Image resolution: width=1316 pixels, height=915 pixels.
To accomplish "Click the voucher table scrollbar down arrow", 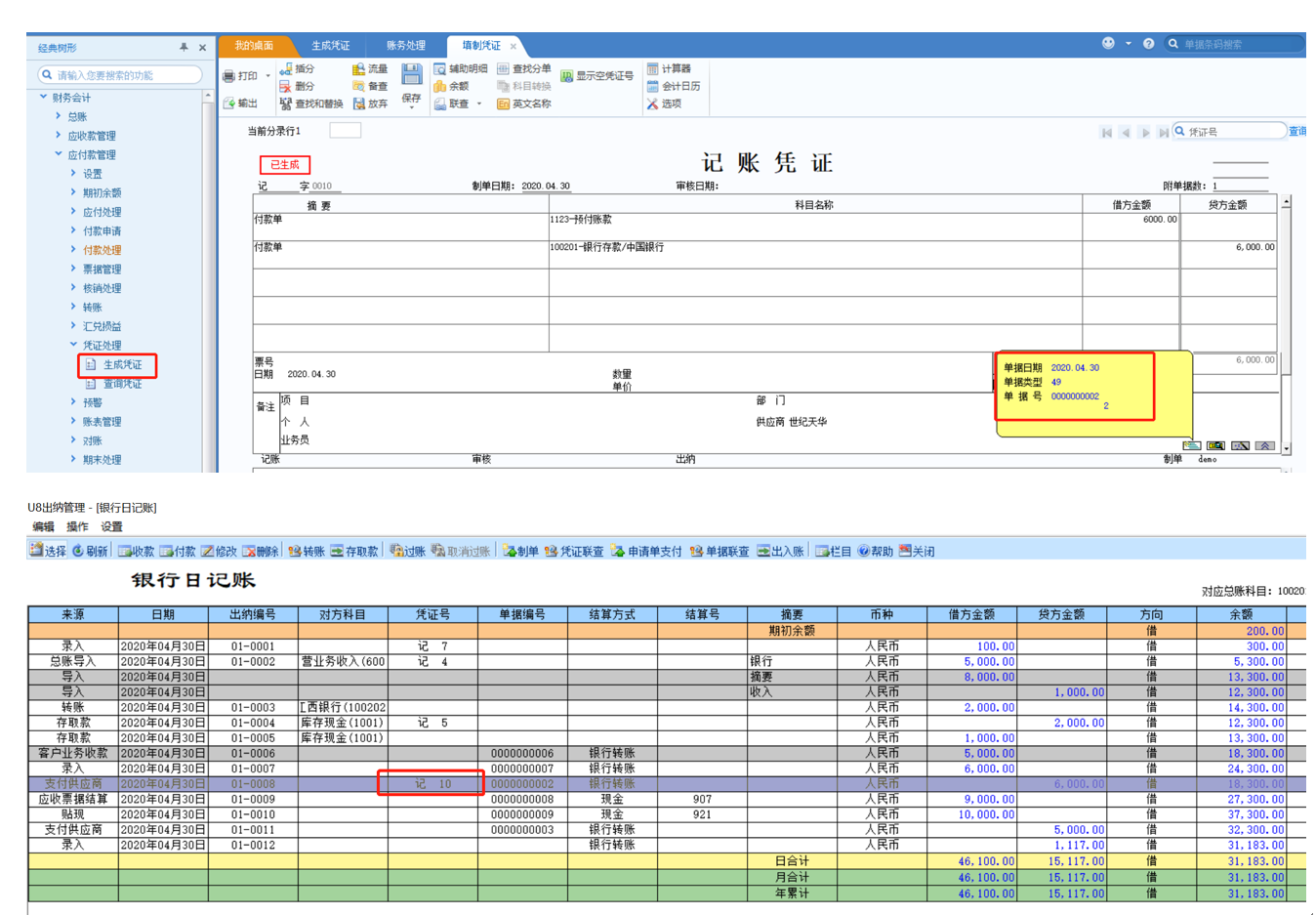I will pyautogui.click(x=1286, y=448).
